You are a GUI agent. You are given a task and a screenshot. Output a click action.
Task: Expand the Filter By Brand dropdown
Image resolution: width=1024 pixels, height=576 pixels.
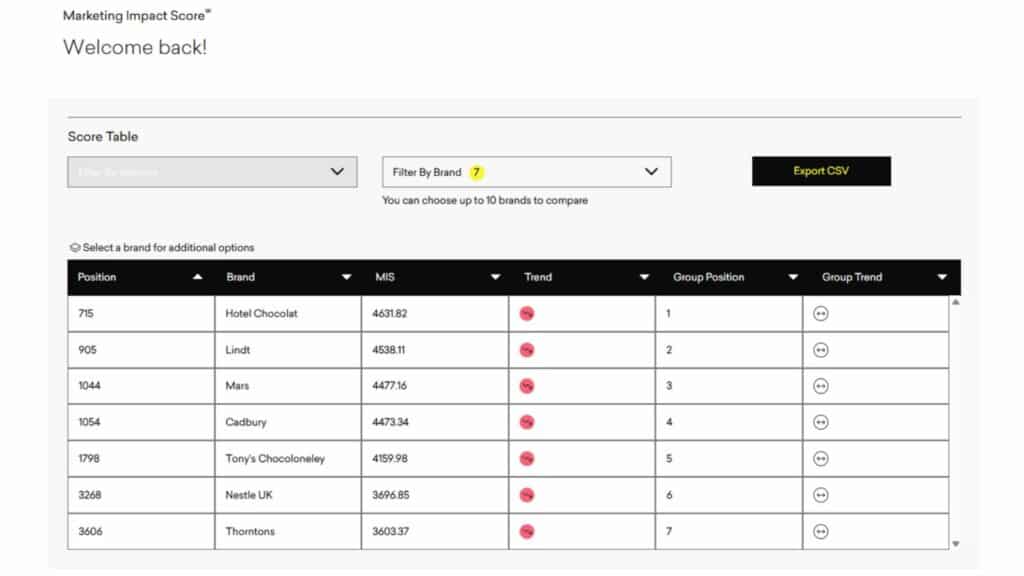(526, 172)
